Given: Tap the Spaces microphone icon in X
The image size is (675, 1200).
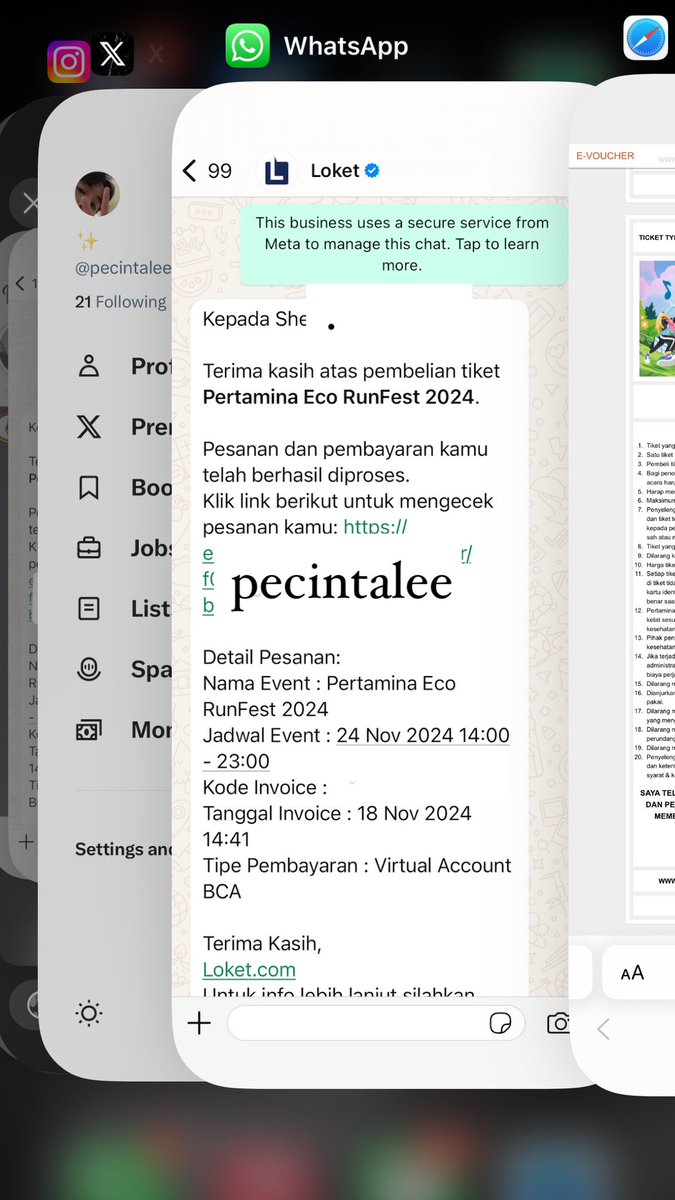Looking at the screenshot, I should click(x=89, y=669).
